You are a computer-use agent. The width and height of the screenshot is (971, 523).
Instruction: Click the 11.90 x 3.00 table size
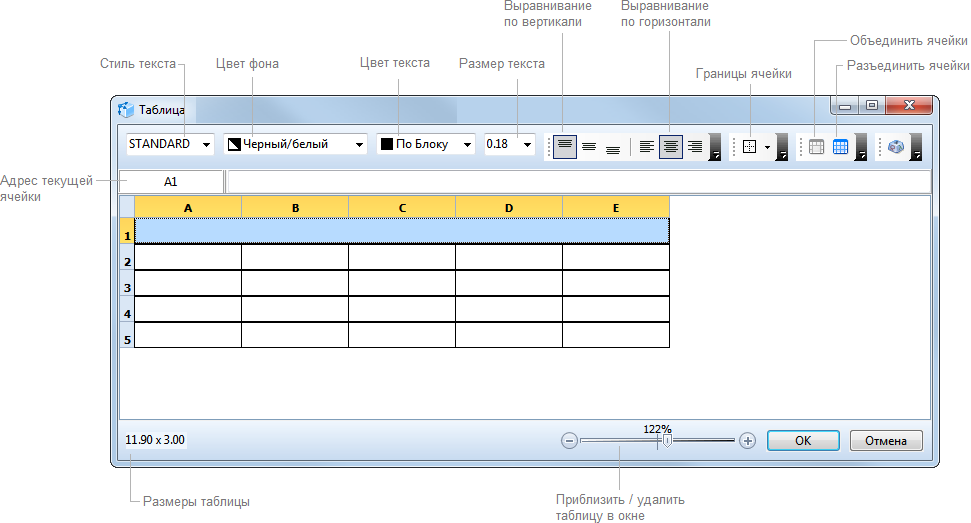155,440
